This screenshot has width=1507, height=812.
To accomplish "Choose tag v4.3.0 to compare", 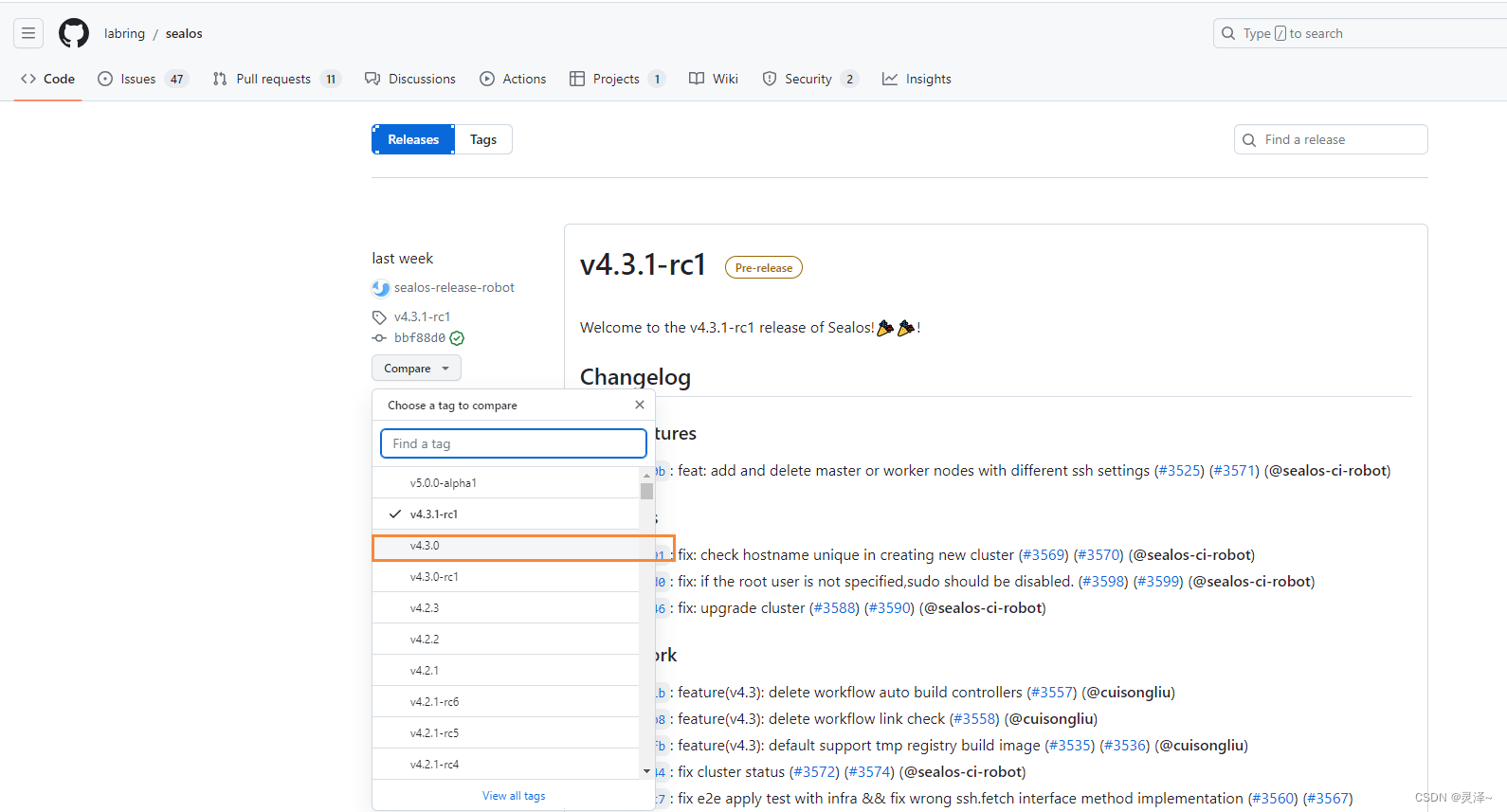I will pyautogui.click(x=506, y=546).
